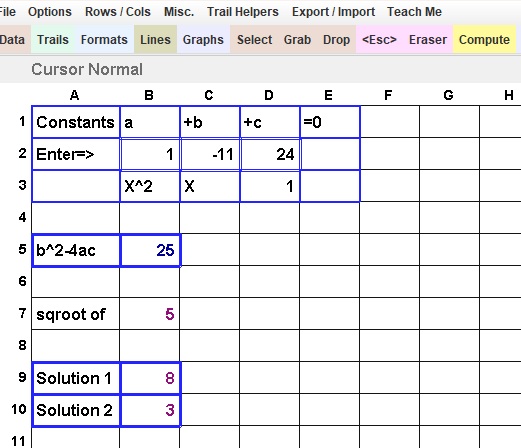Screen dimensions: 521x448
Task: Select cell C2 containing -11
Action: 210,154
